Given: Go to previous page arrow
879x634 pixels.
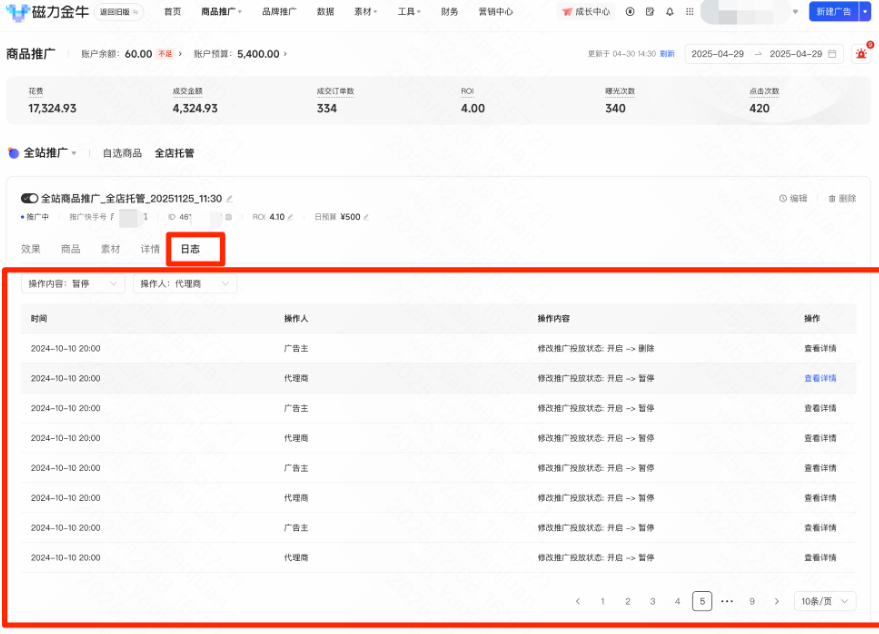Looking at the screenshot, I should click(x=578, y=601).
